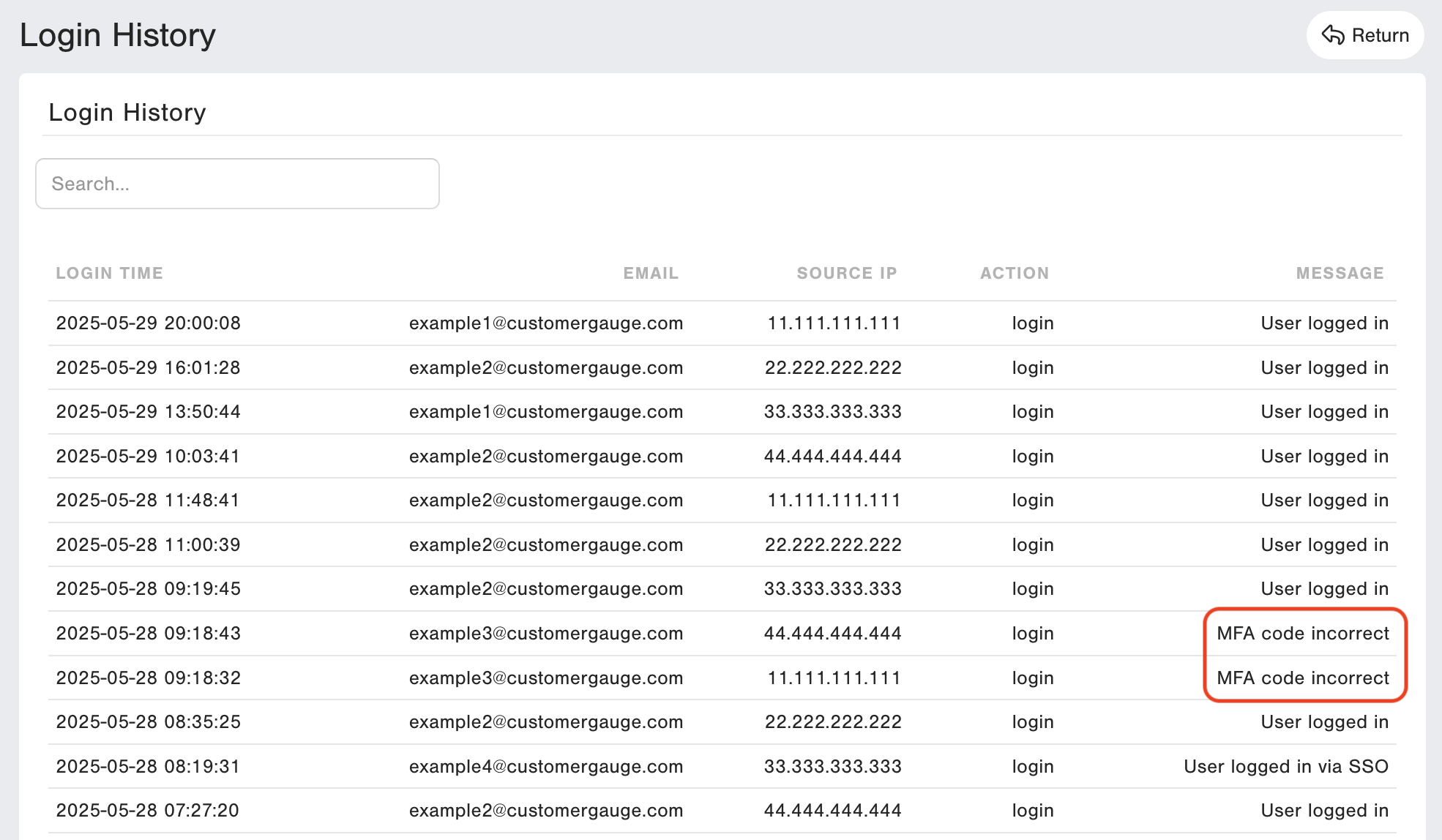This screenshot has width=1442, height=840.
Task: Click User logged in via SSO message
Action: point(1285,766)
